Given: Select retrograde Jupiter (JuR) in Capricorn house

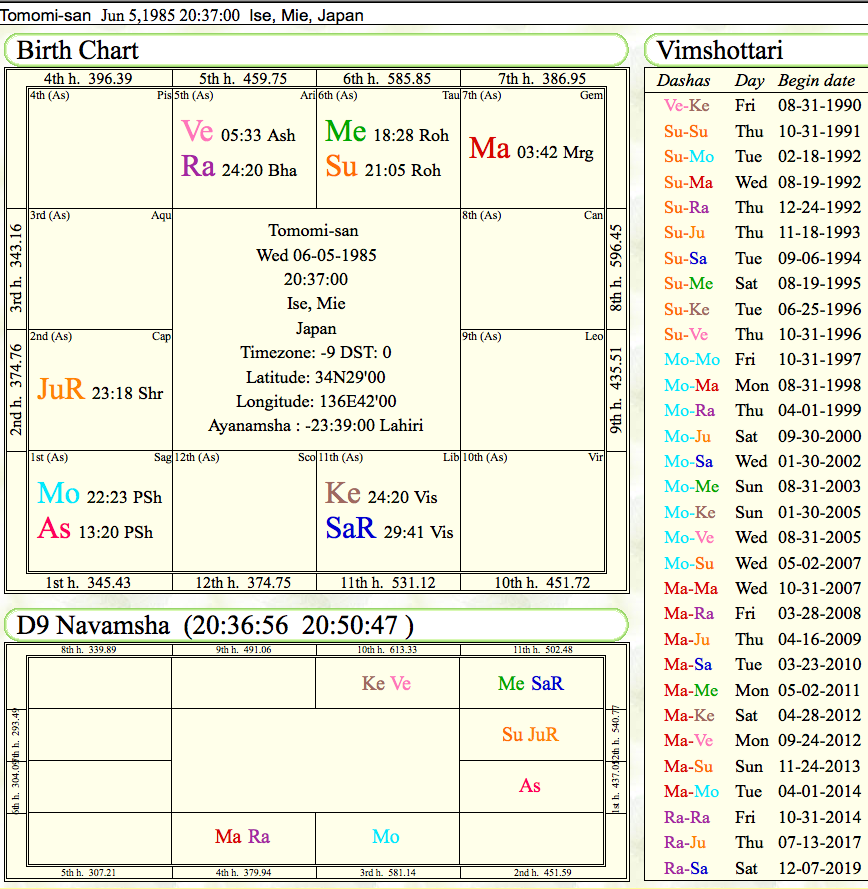Looking at the screenshot, I should 61,390.
